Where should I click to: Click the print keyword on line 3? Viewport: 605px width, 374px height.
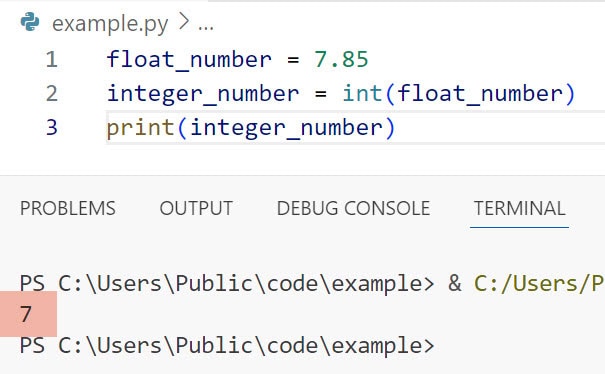coord(140,129)
